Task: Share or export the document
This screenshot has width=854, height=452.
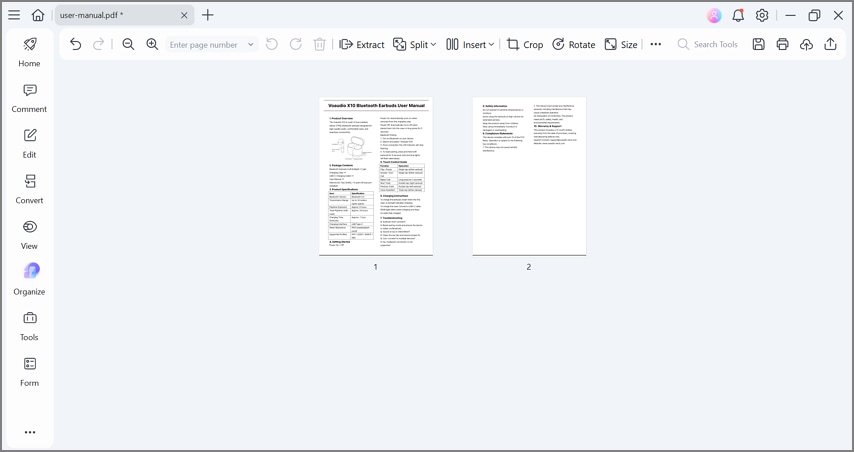Action: point(830,45)
